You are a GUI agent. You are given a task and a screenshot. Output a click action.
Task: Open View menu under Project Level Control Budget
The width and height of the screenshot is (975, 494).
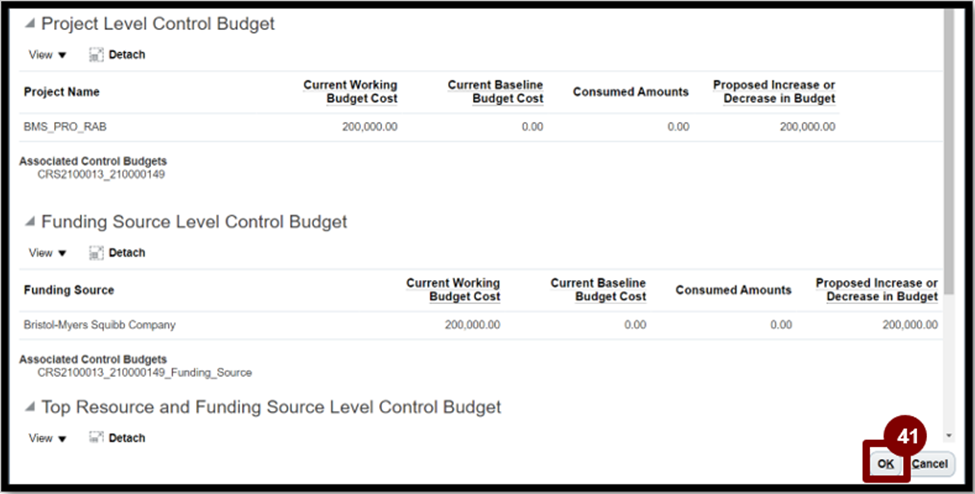pos(47,55)
